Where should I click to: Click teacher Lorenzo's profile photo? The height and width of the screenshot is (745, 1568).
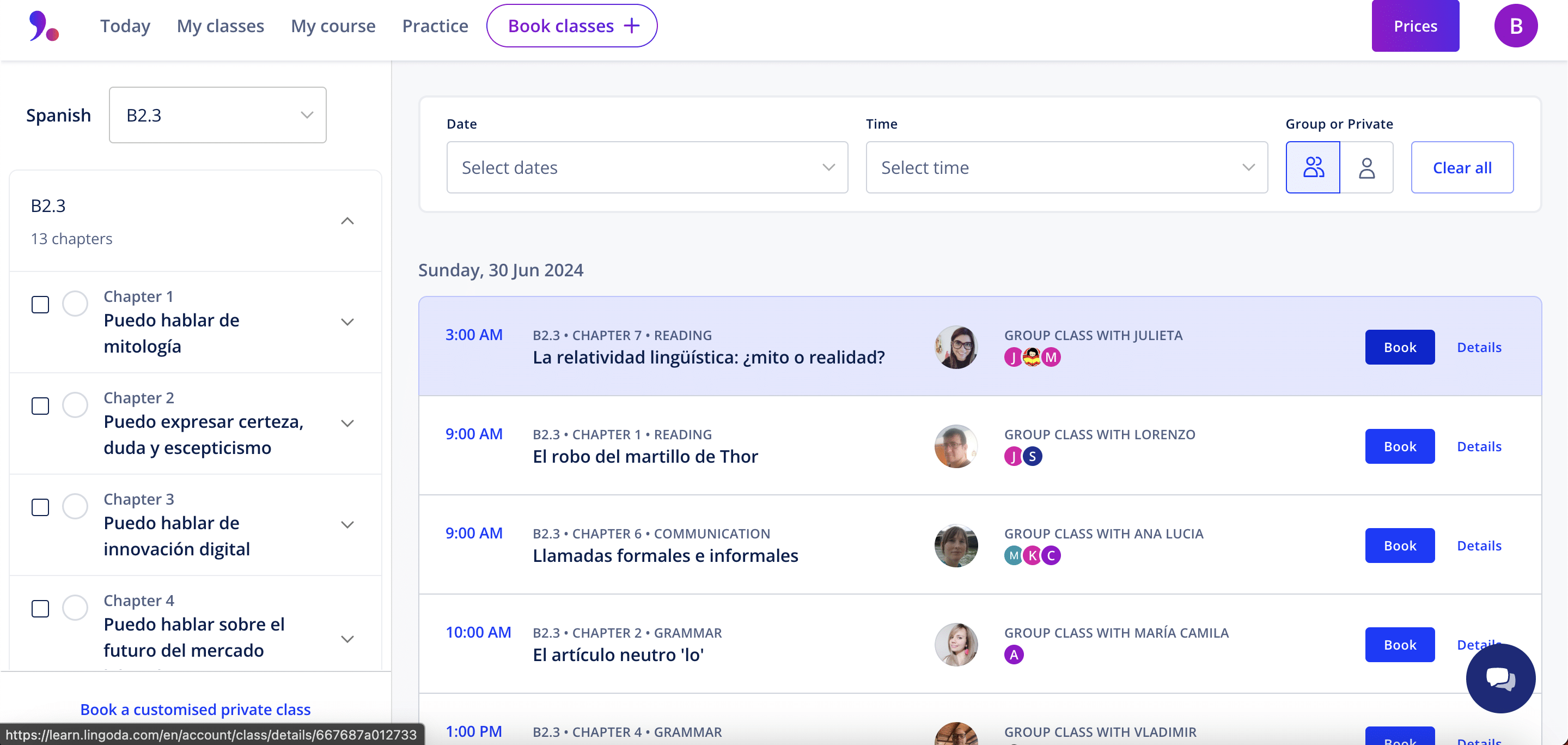[956, 446]
